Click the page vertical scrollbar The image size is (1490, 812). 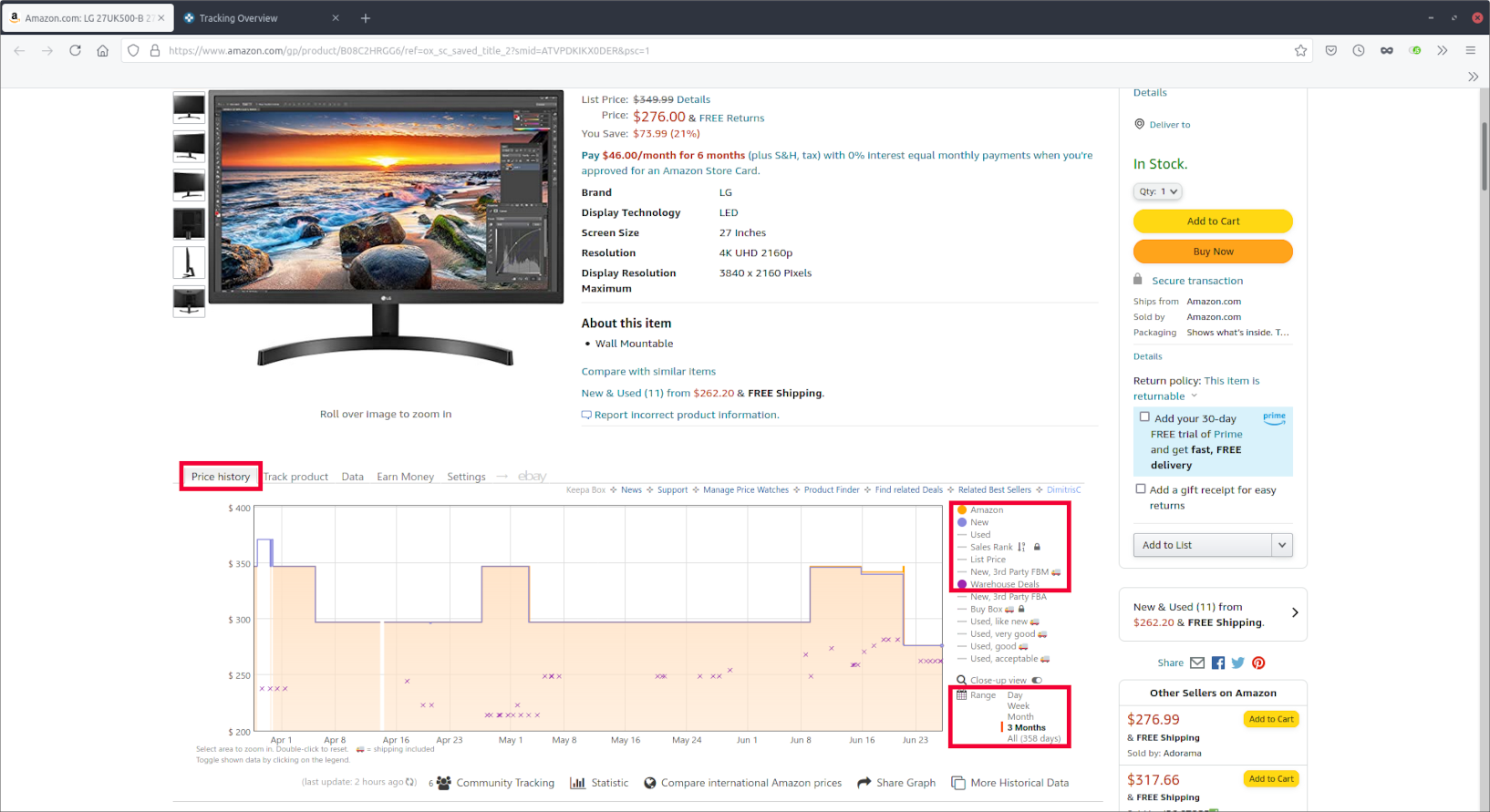[1485, 157]
